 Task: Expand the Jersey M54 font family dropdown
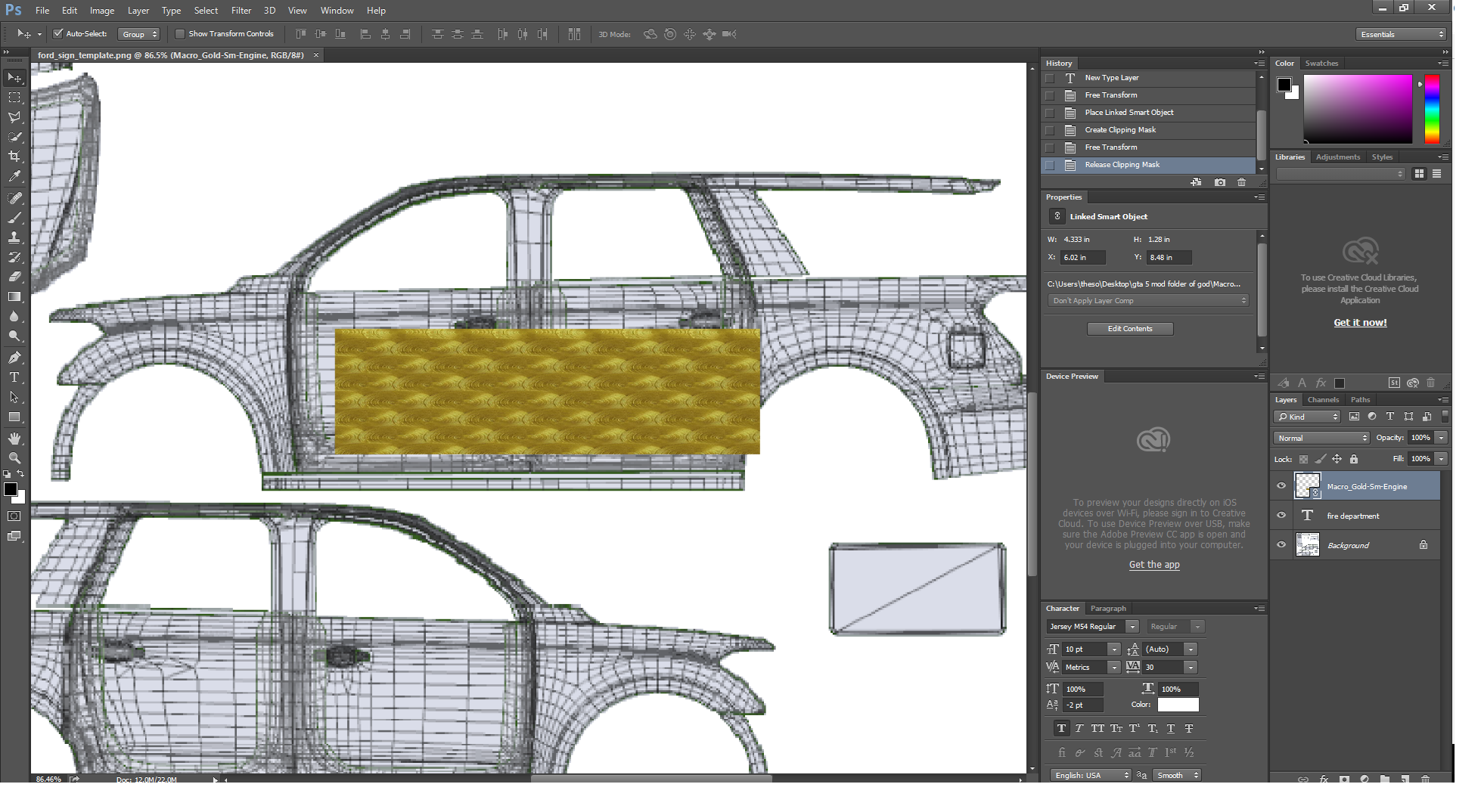point(1132,627)
